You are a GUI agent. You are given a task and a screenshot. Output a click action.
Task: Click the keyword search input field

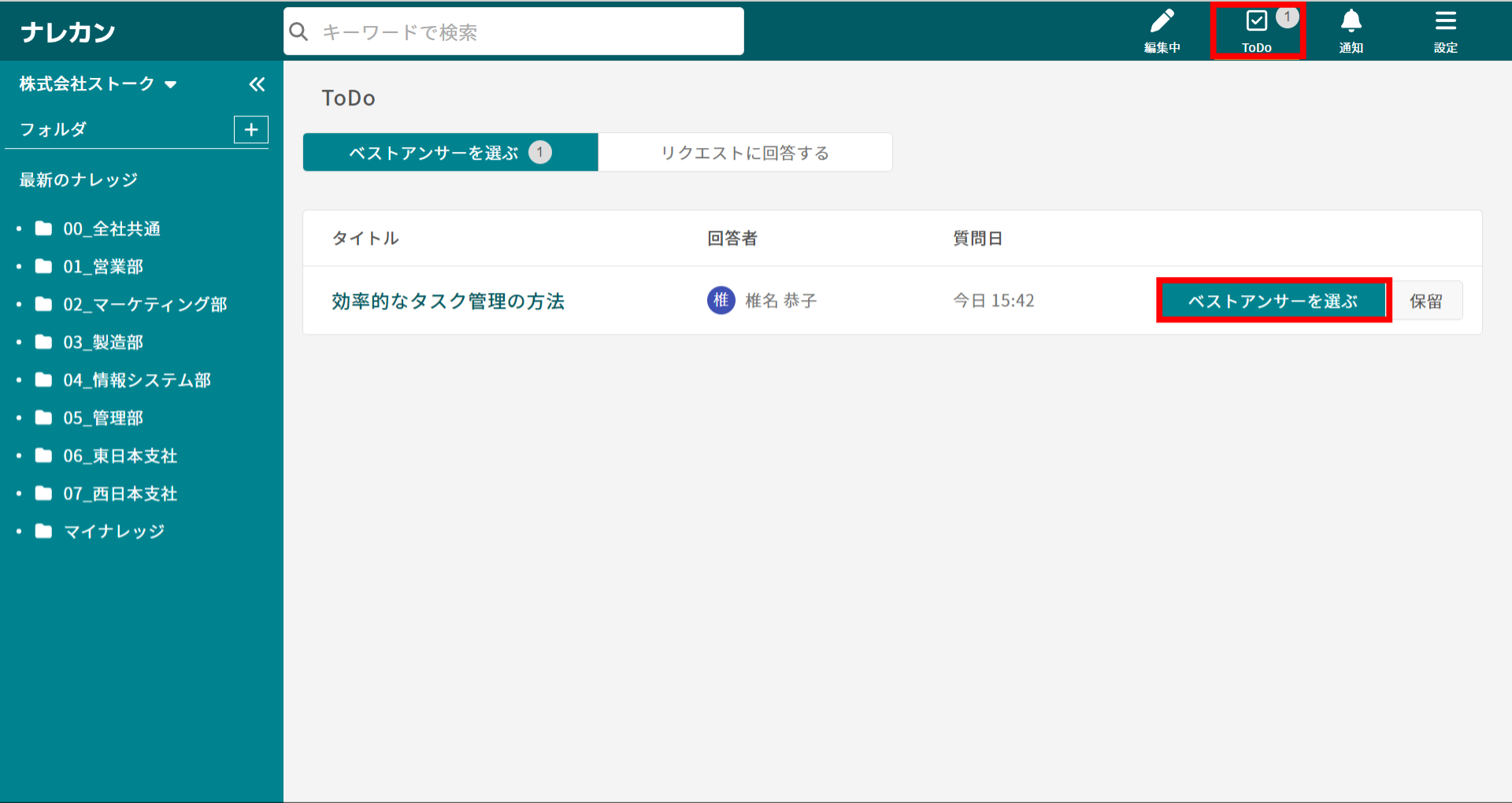[528, 32]
